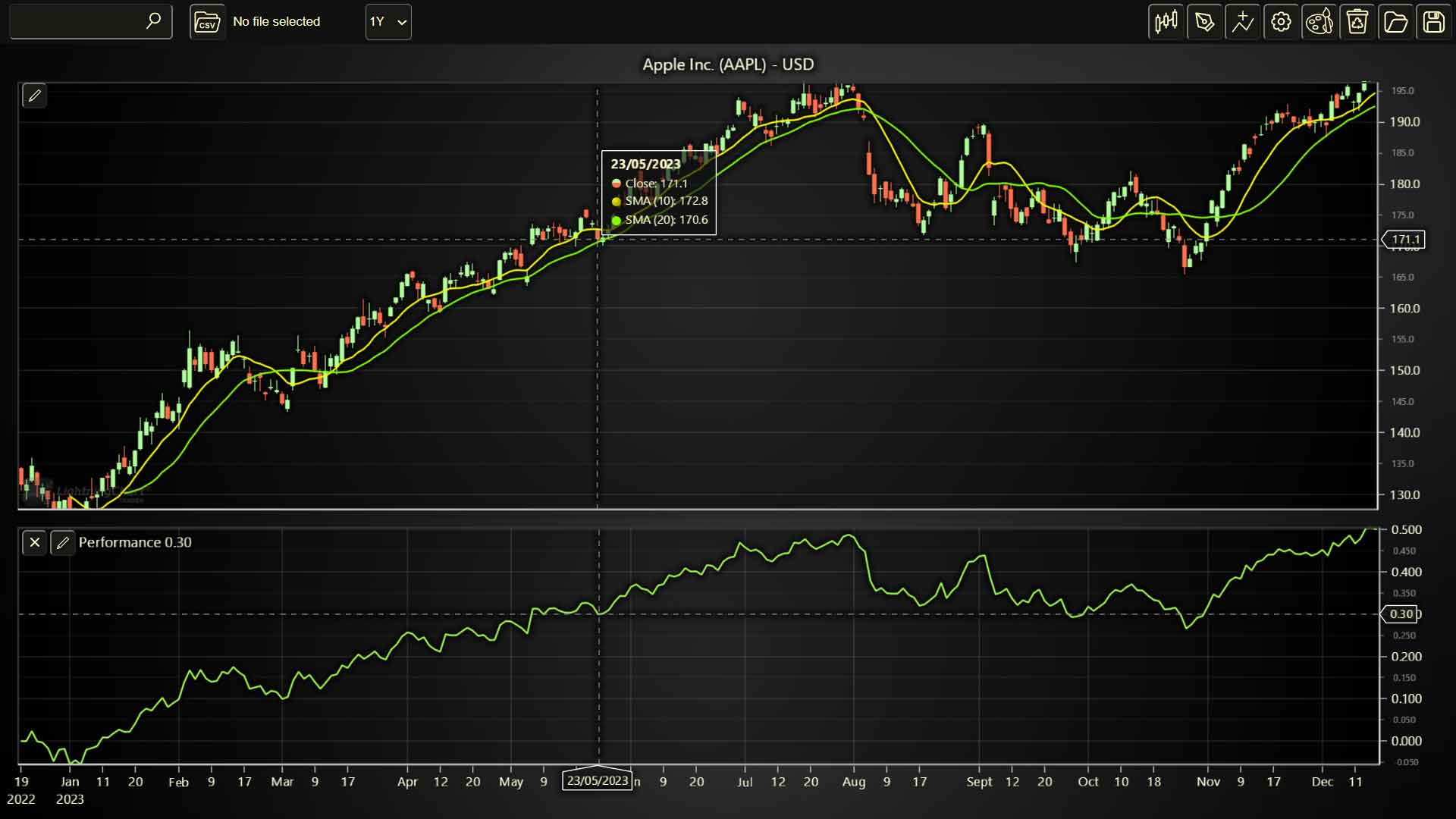
Task: Click the 2023 year label
Action: pyautogui.click(x=70, y=799)
